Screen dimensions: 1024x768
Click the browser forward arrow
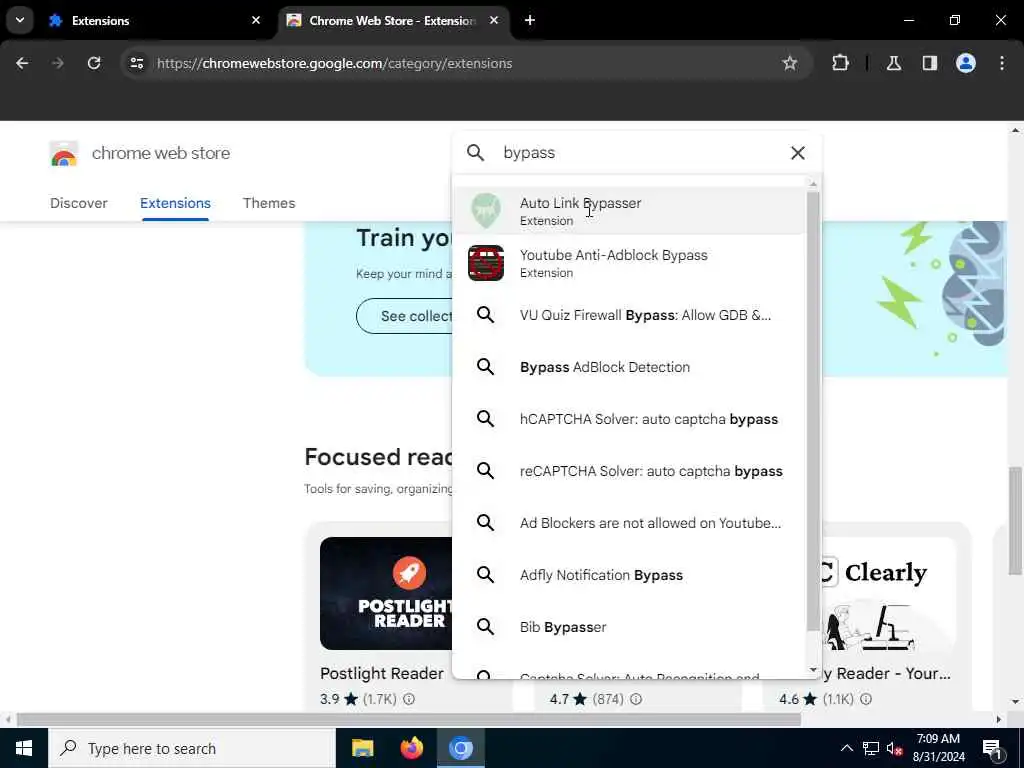(58, 63)
